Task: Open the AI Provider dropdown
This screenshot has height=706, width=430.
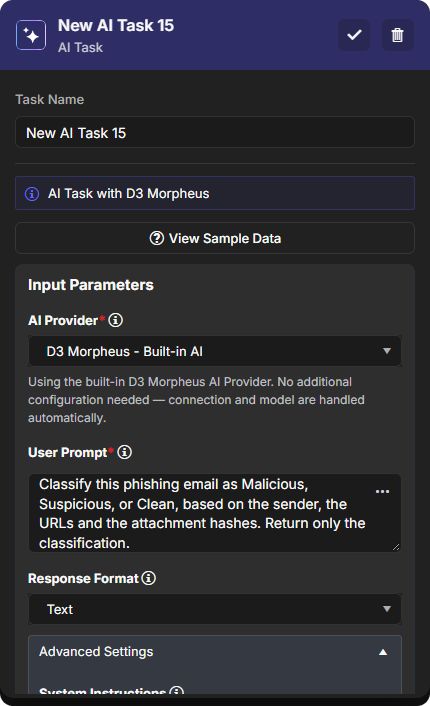Action: (215, 351)
